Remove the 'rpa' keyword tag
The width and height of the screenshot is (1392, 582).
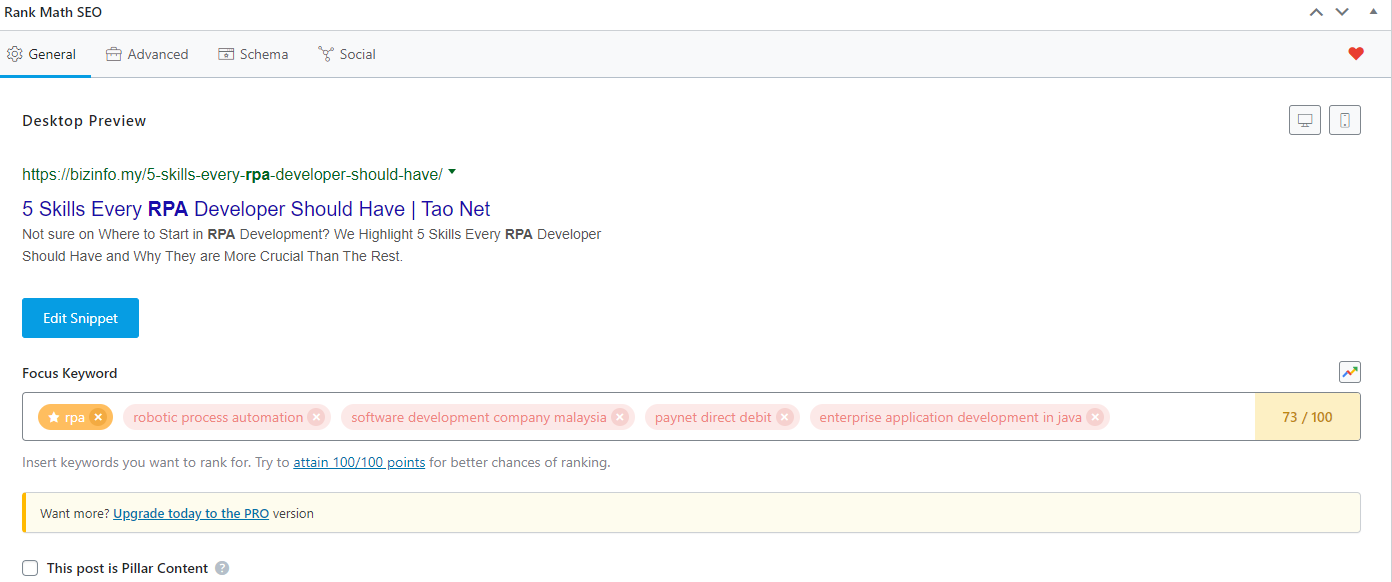coord(97,417)
